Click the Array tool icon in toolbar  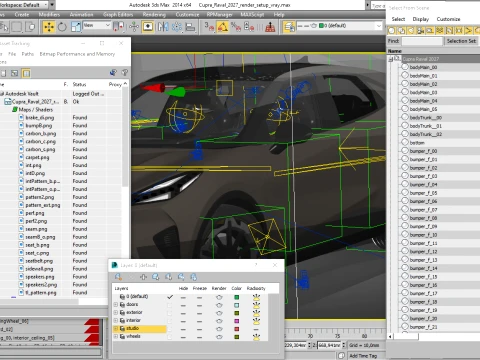[x=177, y=27]
